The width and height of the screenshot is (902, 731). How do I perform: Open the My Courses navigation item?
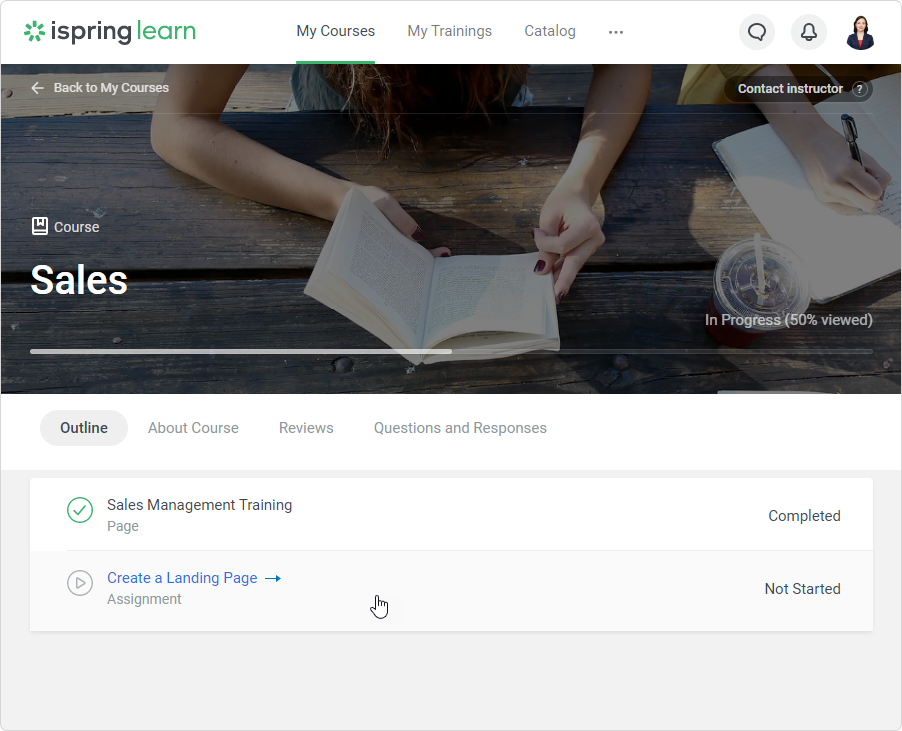tap(335, 32)
